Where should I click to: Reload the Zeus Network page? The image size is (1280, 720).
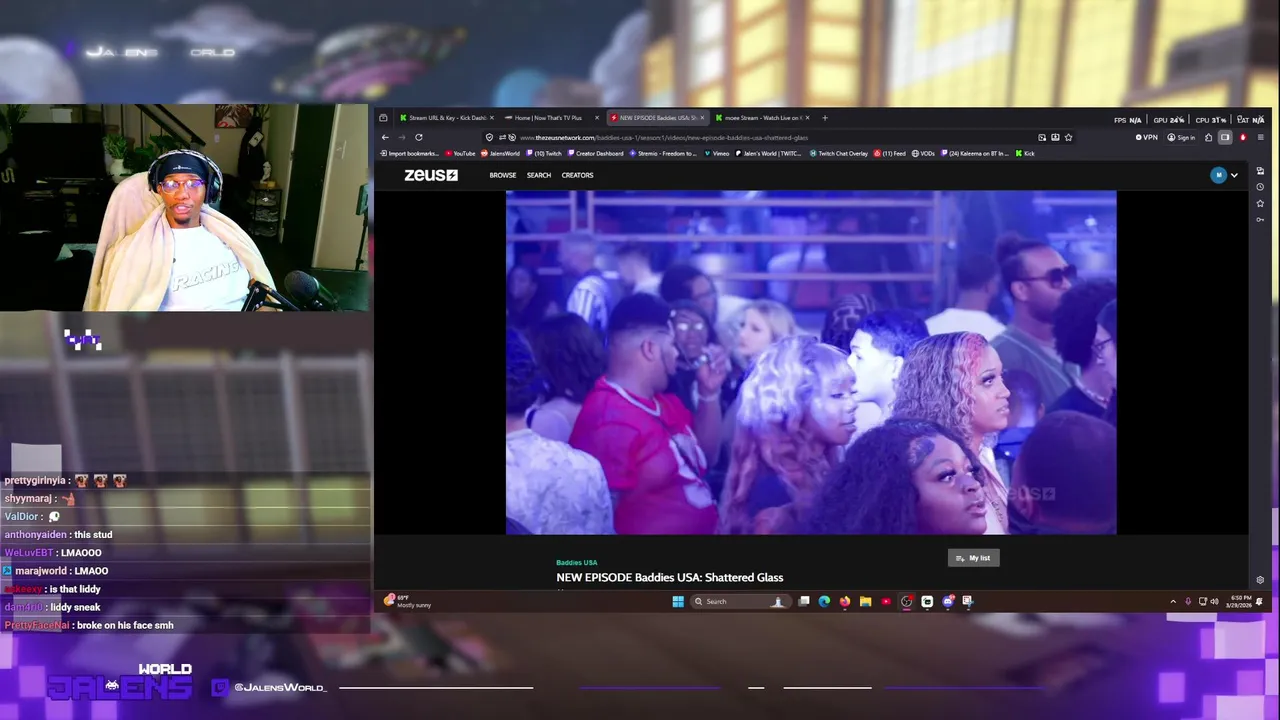coord(419,137)
